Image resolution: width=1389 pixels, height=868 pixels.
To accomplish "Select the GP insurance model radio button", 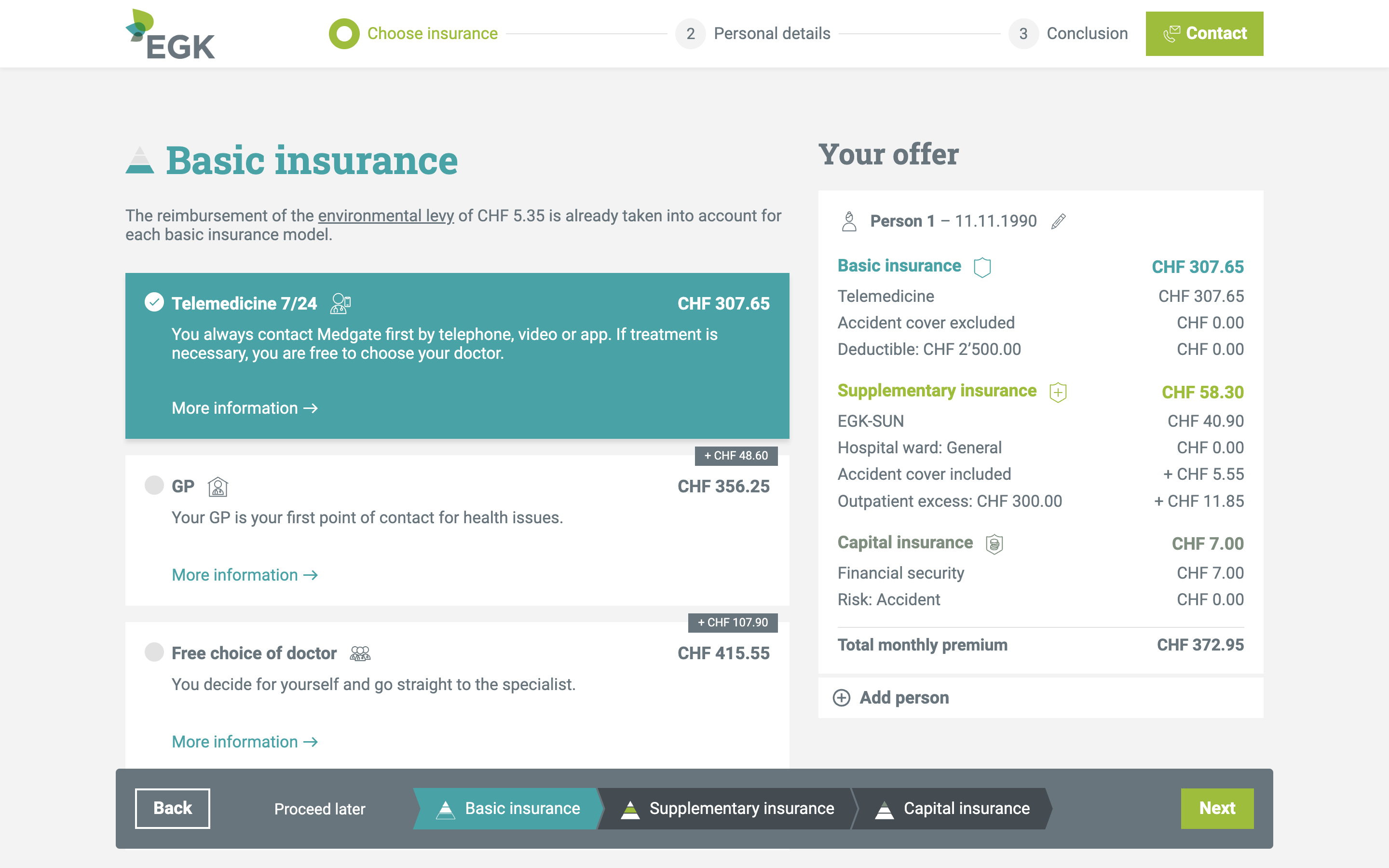I will coord(154,485).
